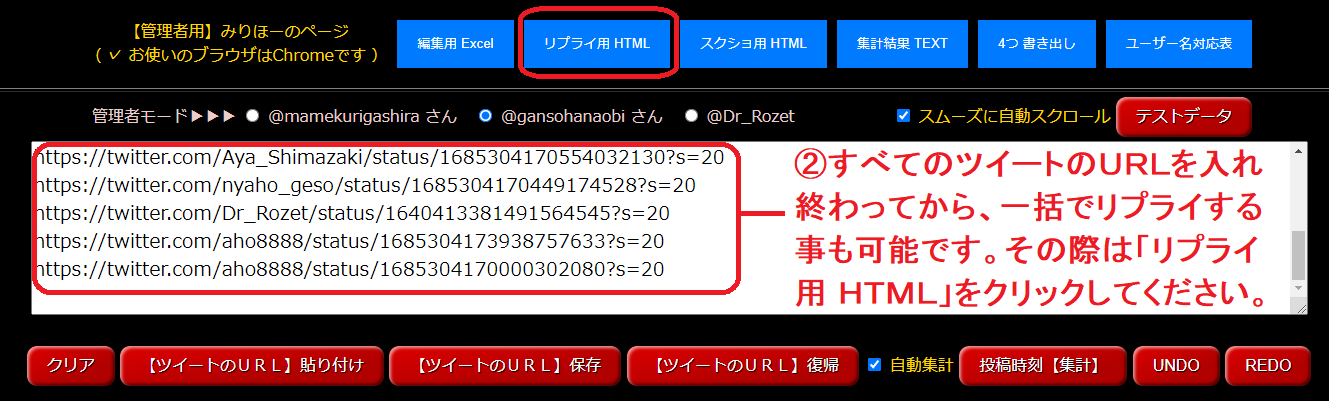The height and width of the screenshot is (401, 1329).
Task: Click 【ツイートのURL】復帰 button
Action: tap(744, 366)
